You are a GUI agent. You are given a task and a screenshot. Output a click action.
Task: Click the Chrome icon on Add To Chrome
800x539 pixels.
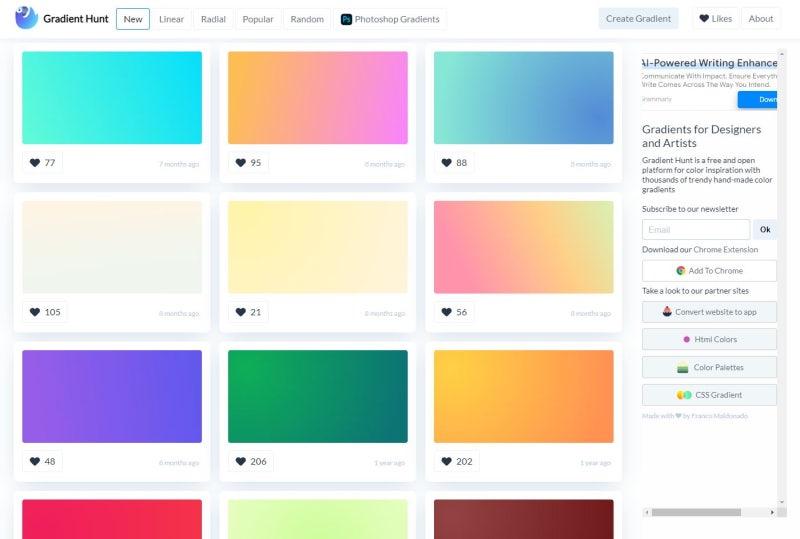(x=681, y=271)
